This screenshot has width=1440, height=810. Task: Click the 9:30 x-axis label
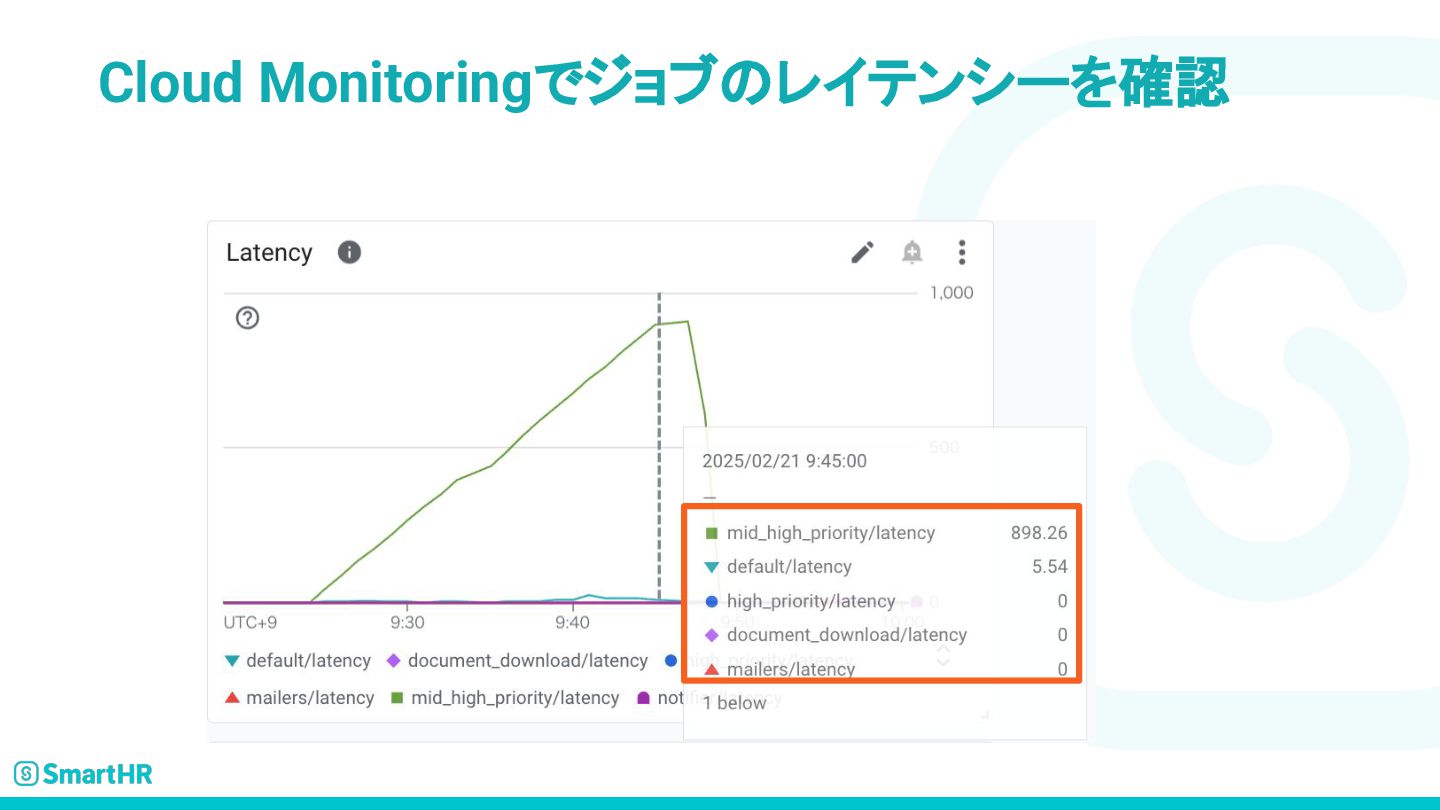tap(407, 622)
